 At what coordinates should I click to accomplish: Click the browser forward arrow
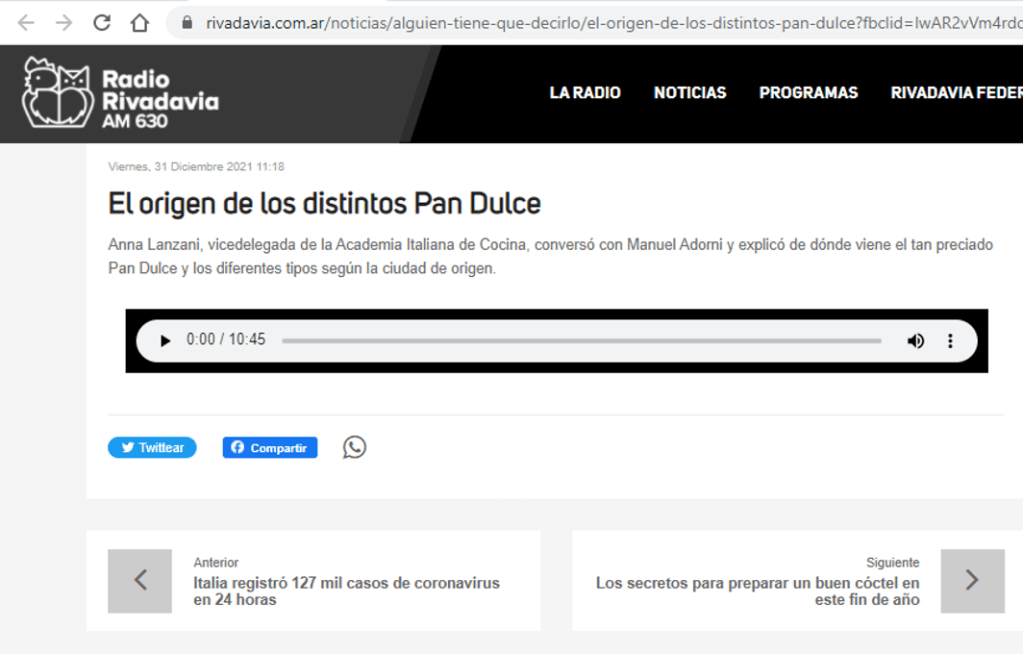64,22
